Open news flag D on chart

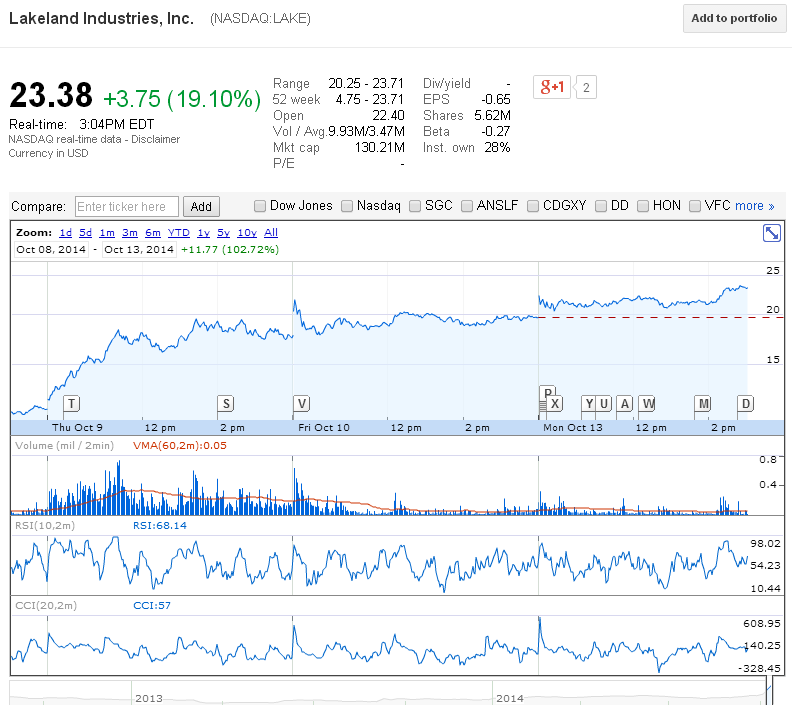pos(746,404)
